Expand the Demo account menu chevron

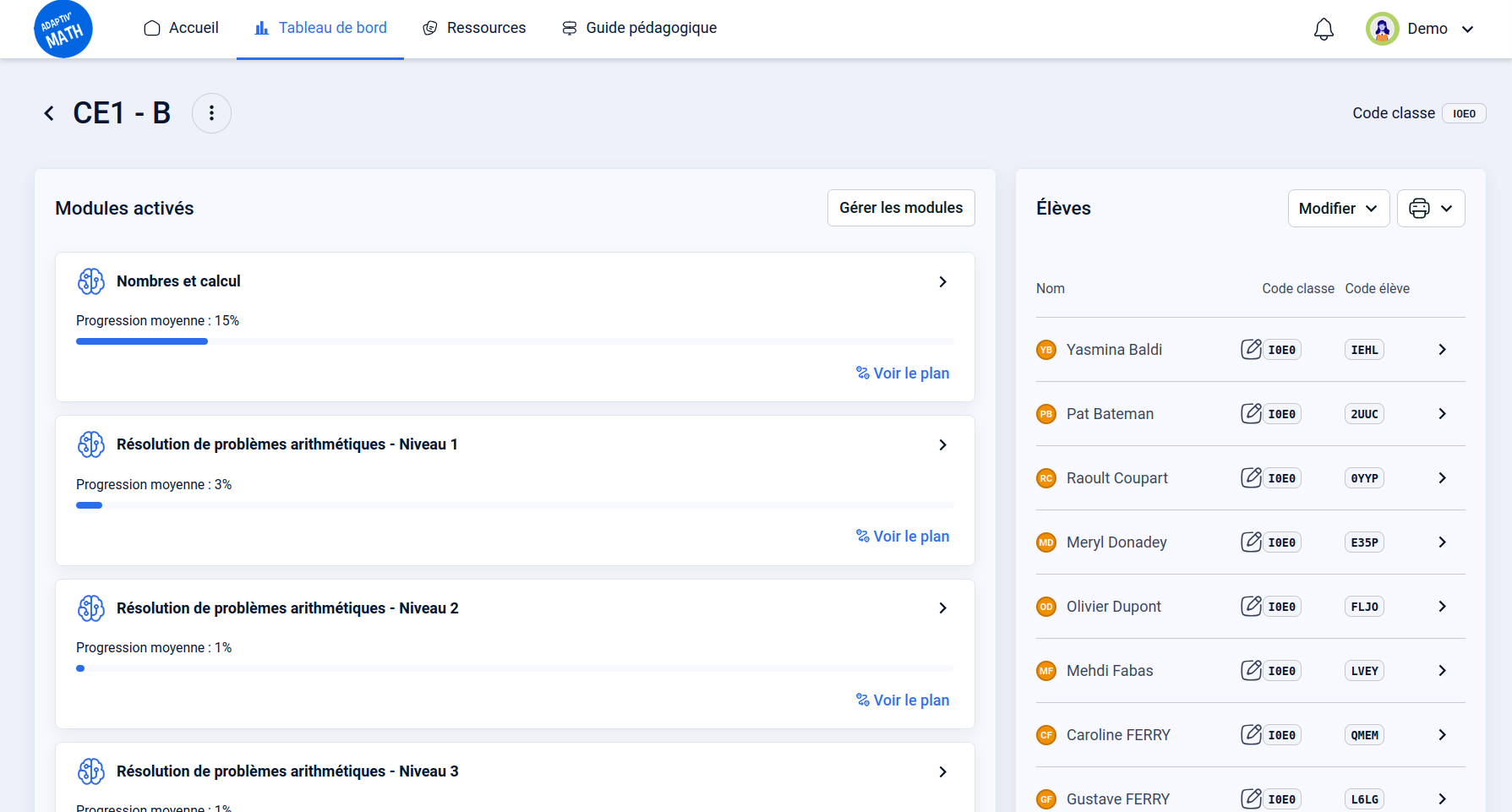1468,30
